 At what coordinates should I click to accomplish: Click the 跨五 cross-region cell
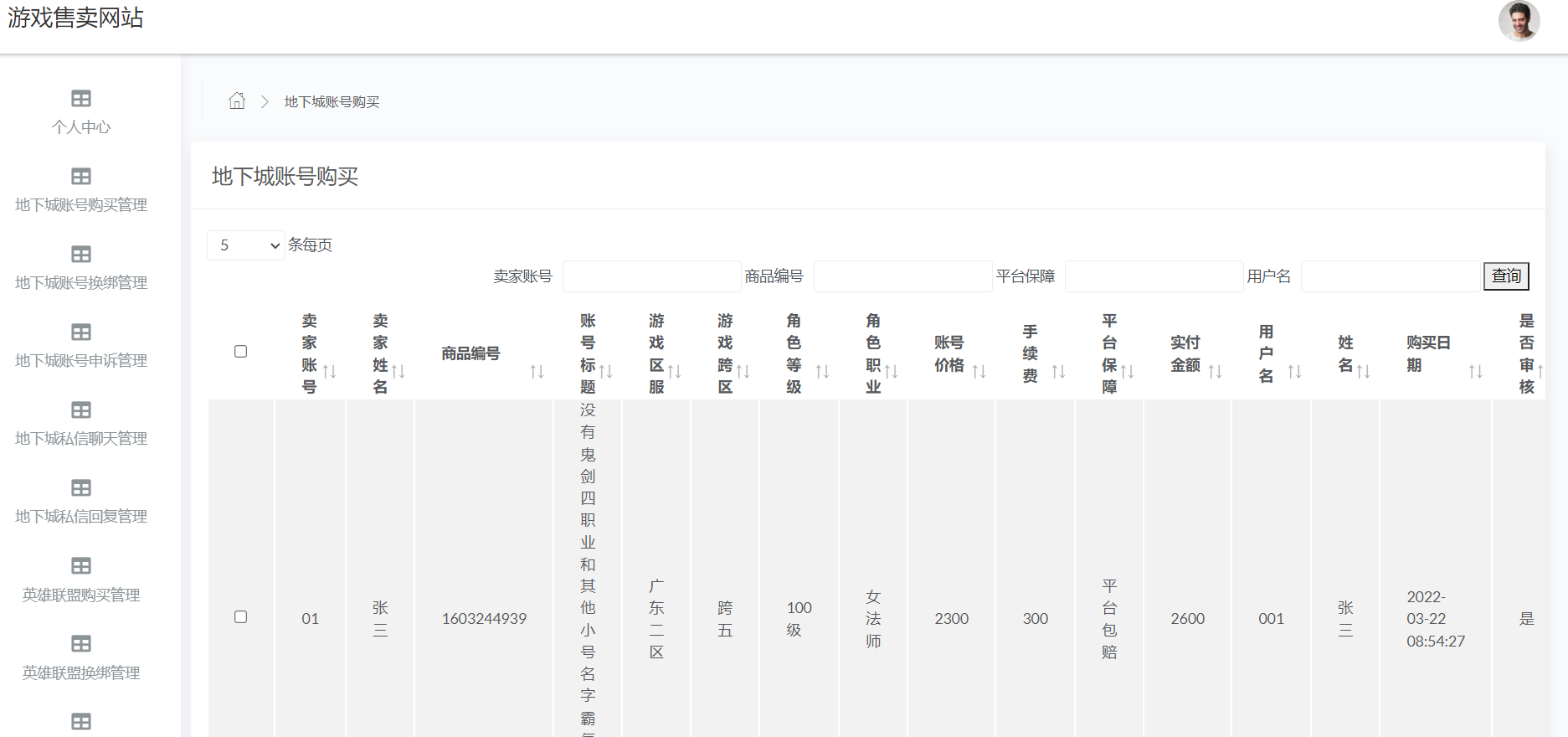coord(725,619)
